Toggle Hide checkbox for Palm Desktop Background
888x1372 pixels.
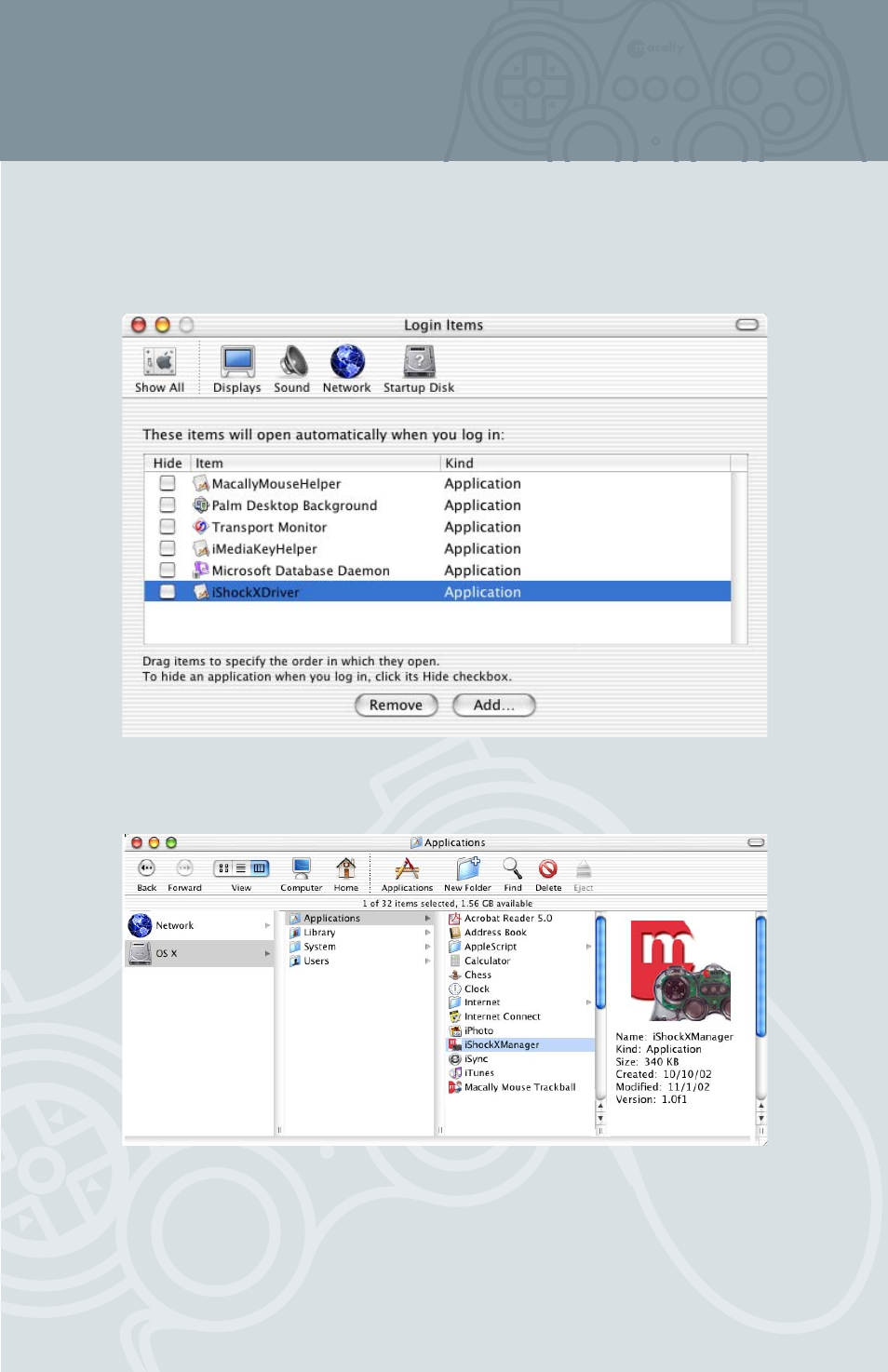click(x=168, y=504)
